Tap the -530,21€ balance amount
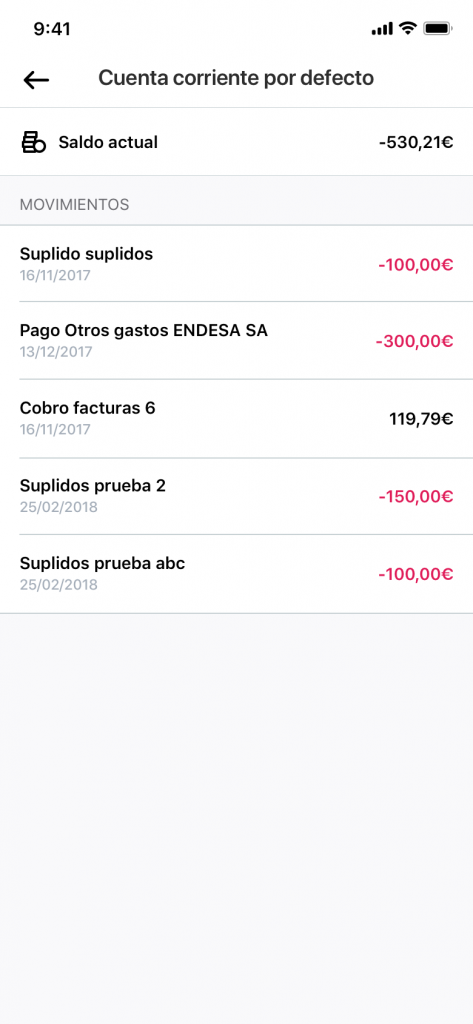Screen dimensions: 473x1024 pos(416,142)
